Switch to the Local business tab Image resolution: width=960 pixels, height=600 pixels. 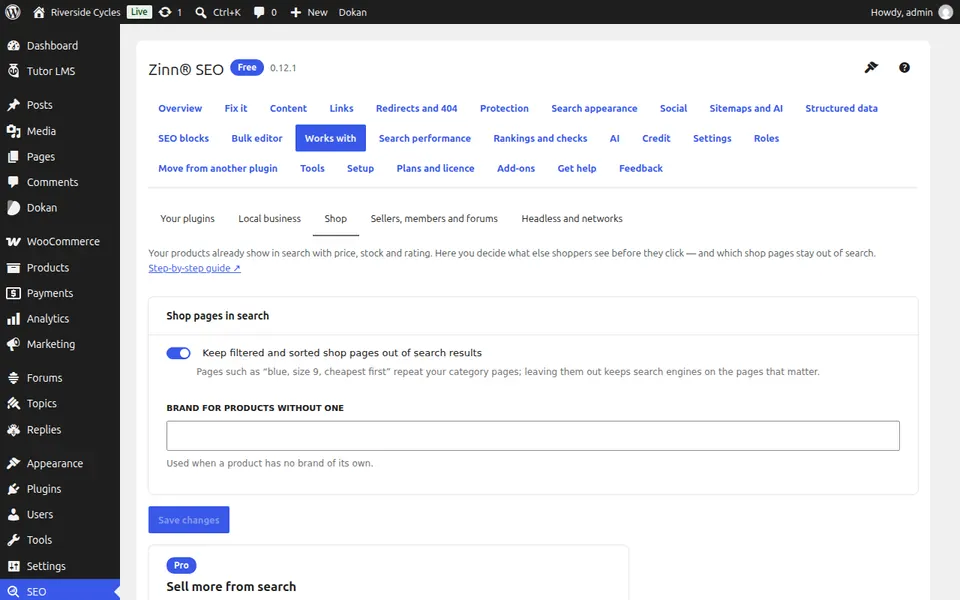269,219
